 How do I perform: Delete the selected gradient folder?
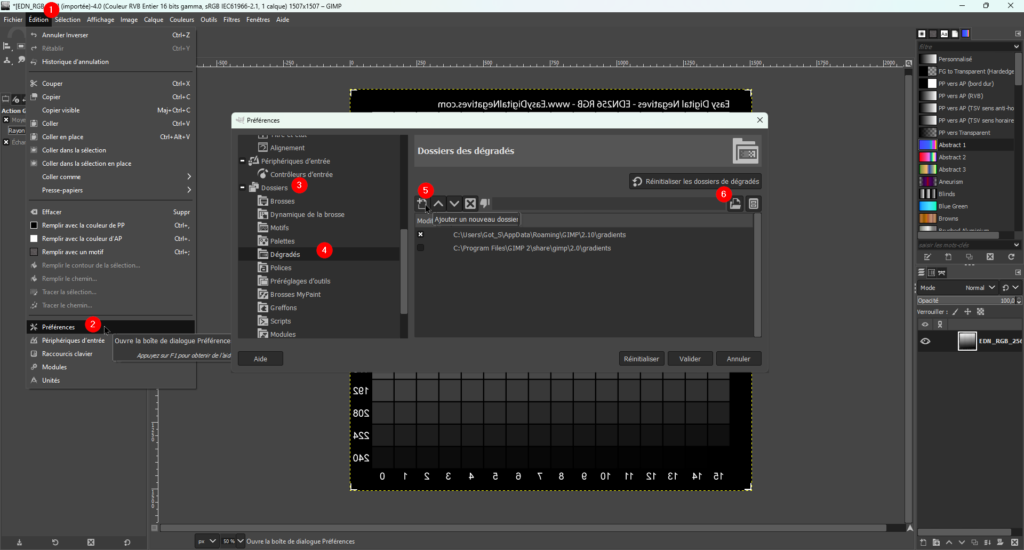(x=470, y=204)
